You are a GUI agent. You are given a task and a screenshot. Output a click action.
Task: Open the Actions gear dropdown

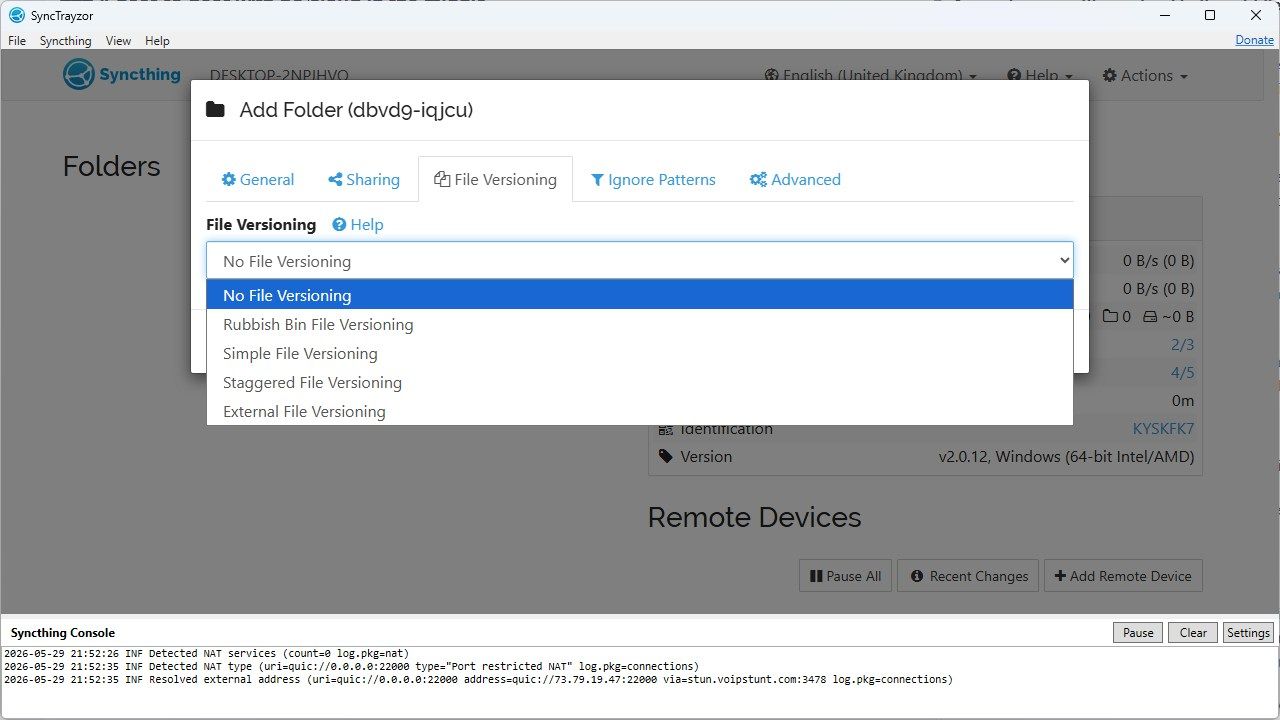(1145, 76)
